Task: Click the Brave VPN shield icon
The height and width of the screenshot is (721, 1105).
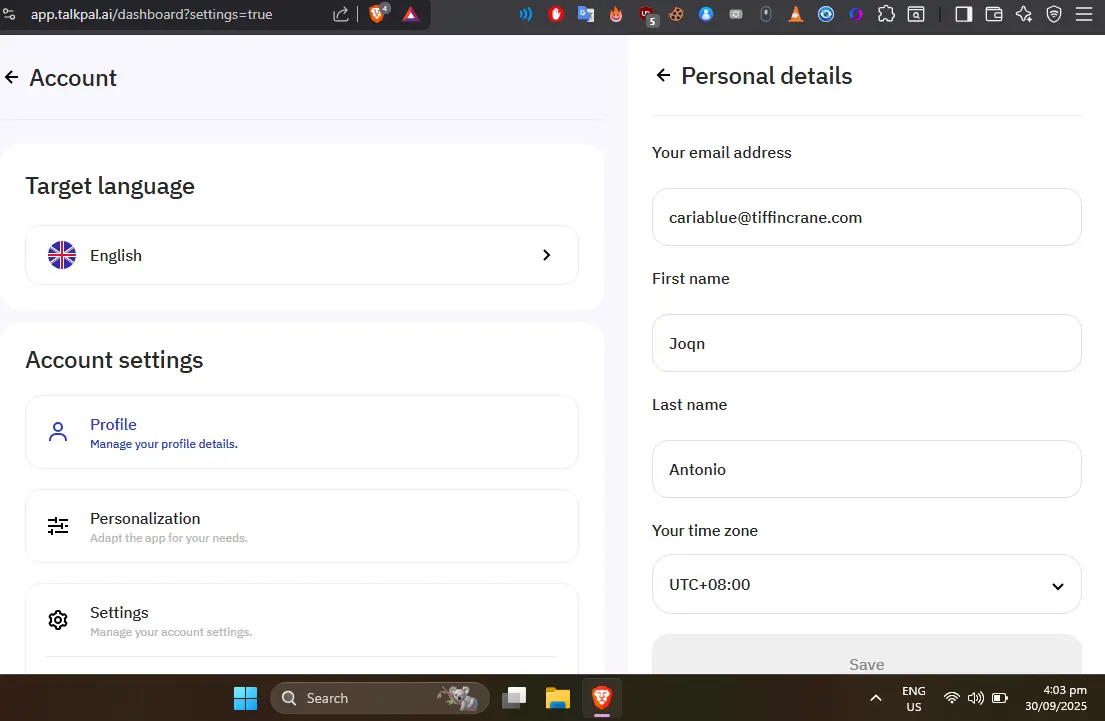Action: click(1054, 14)
